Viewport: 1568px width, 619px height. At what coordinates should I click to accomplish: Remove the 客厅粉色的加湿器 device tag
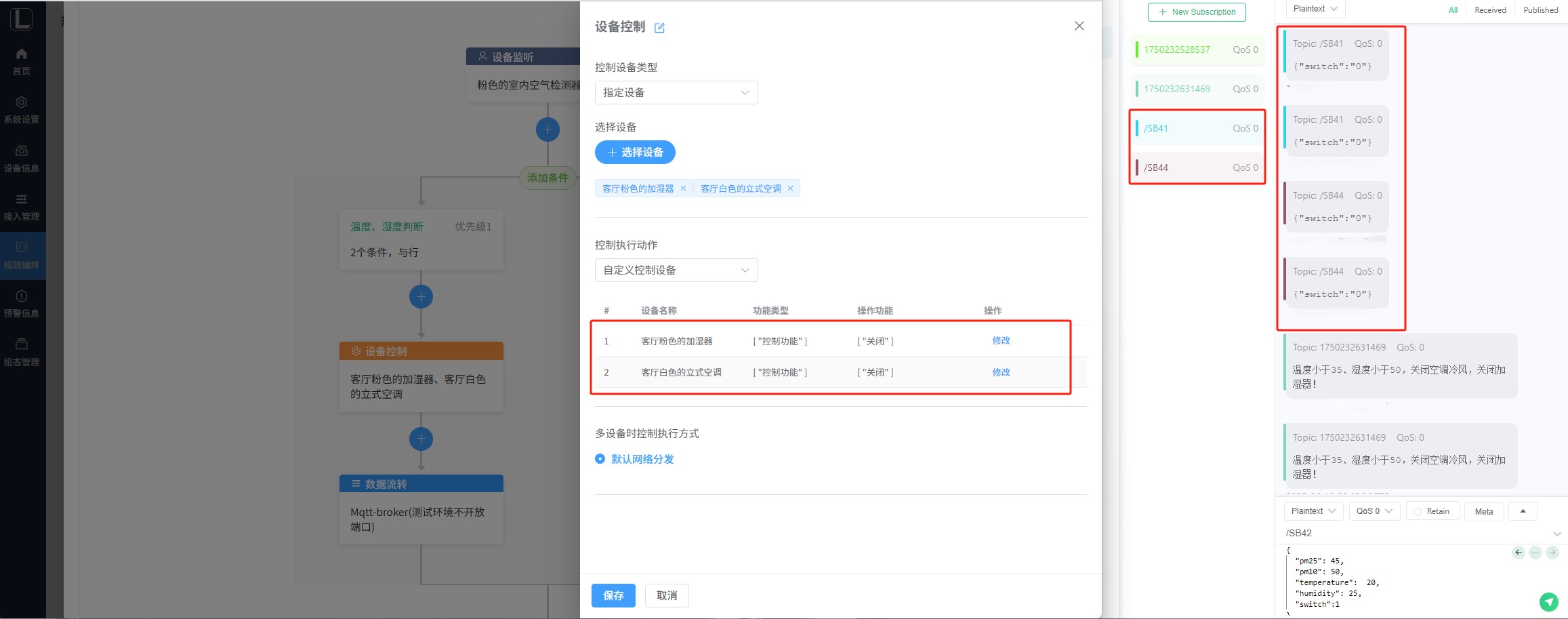683,188
